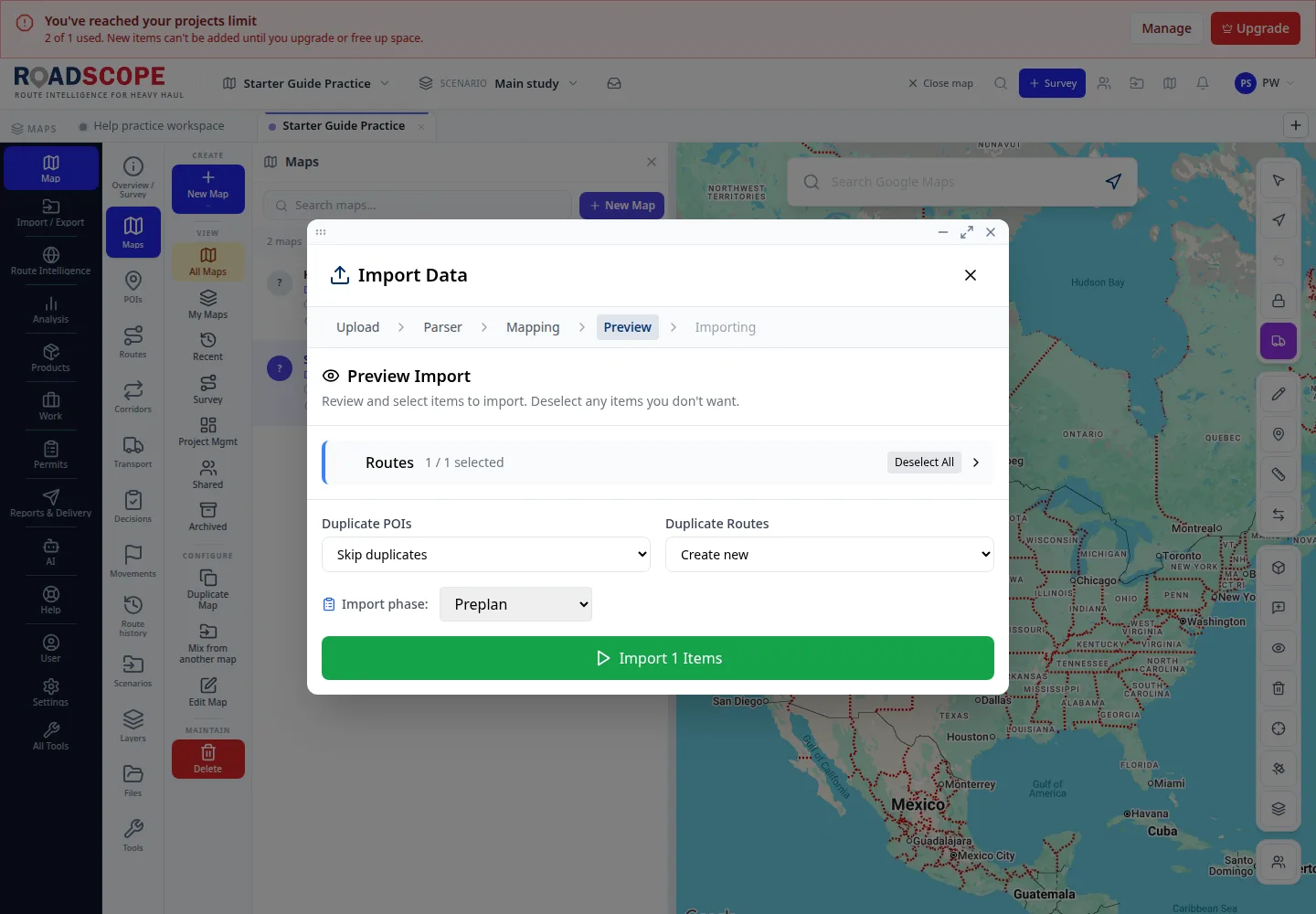
Task: Open the Files panel icon
Action: (133, 781)
